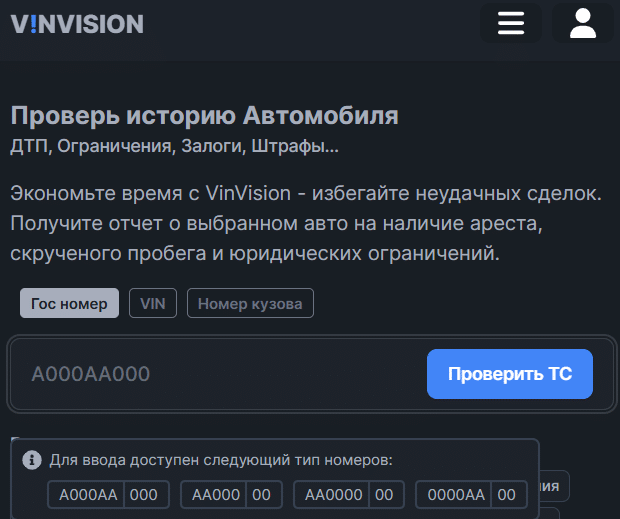Click the Проверить ТС button
The height and width of the screenshot is (519, 620).
click(x=510, y=374)
